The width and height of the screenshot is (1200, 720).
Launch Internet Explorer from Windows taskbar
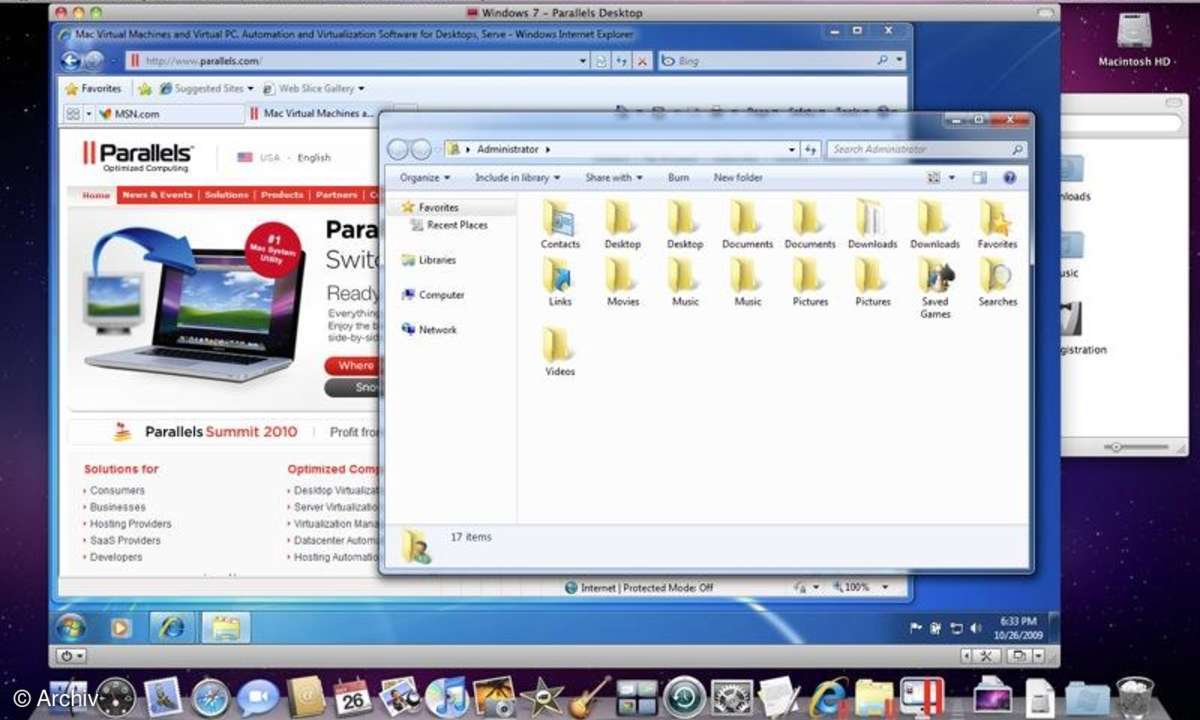click(171, 628)
